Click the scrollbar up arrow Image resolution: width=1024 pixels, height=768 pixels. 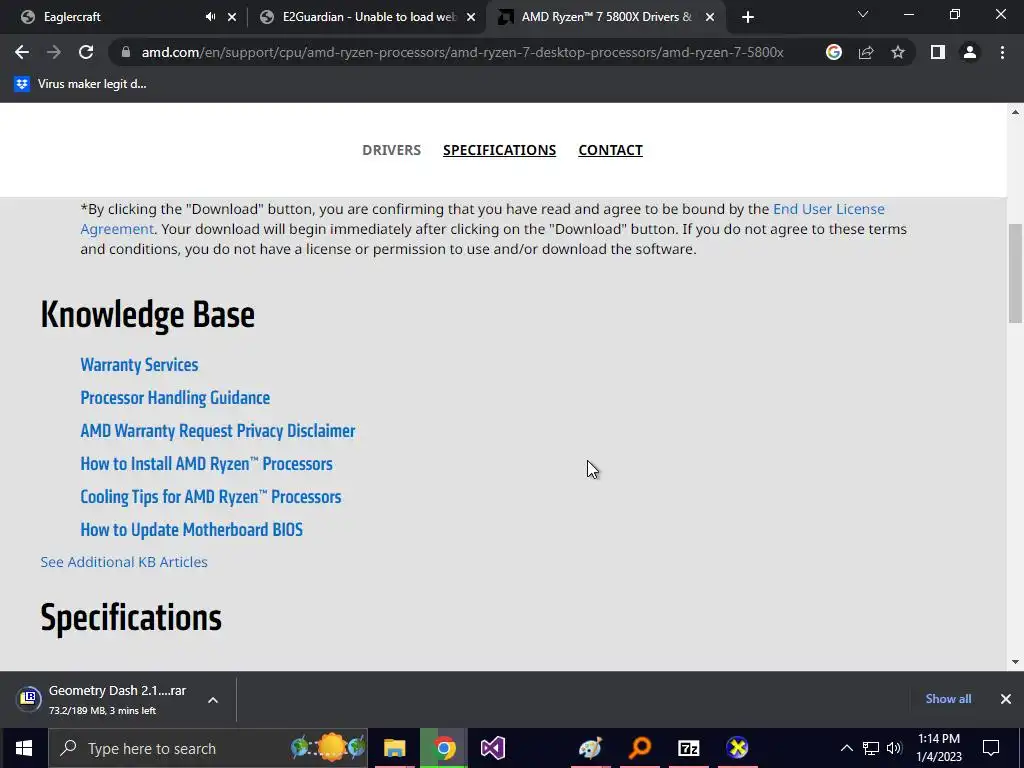[x=1015, y=112]
